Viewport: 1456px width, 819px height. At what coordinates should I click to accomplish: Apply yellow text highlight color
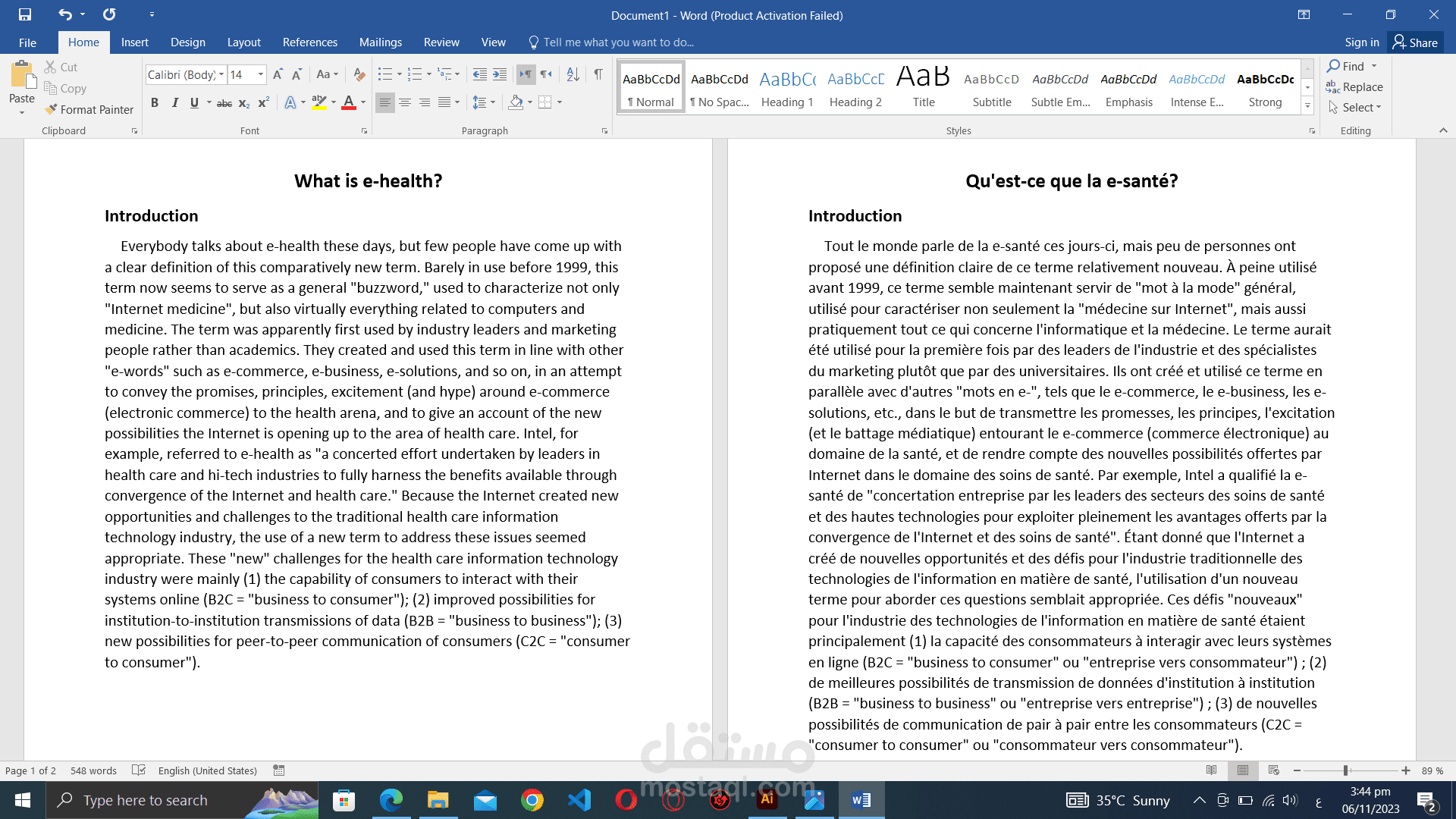[x=319, y=102]
